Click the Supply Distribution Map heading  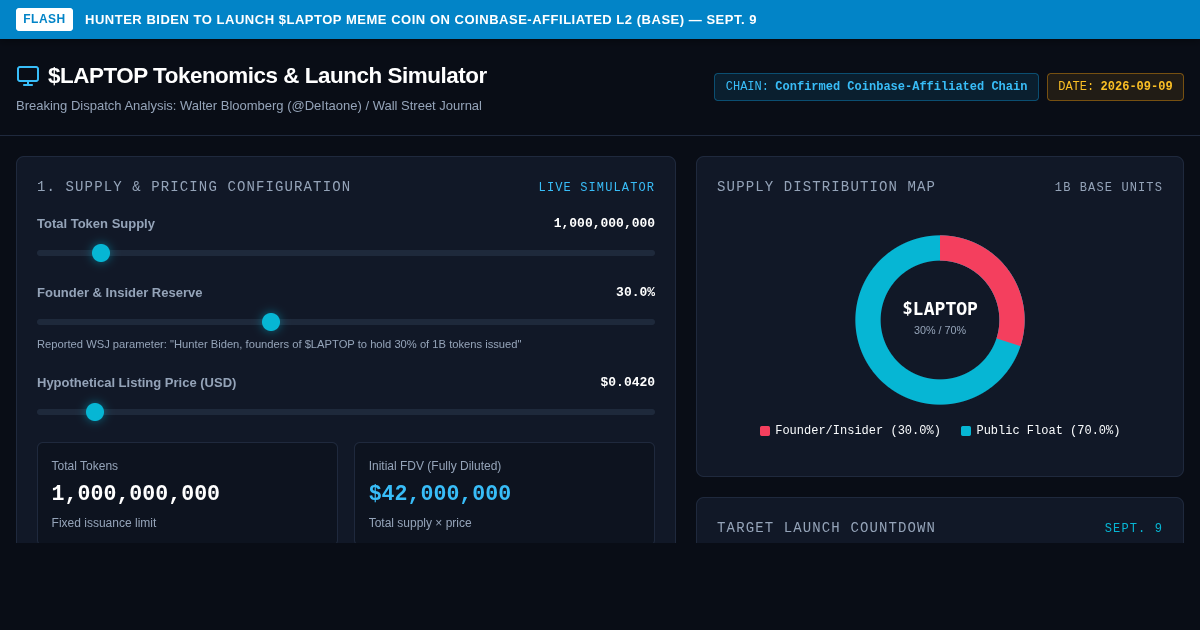coord(826,187)
